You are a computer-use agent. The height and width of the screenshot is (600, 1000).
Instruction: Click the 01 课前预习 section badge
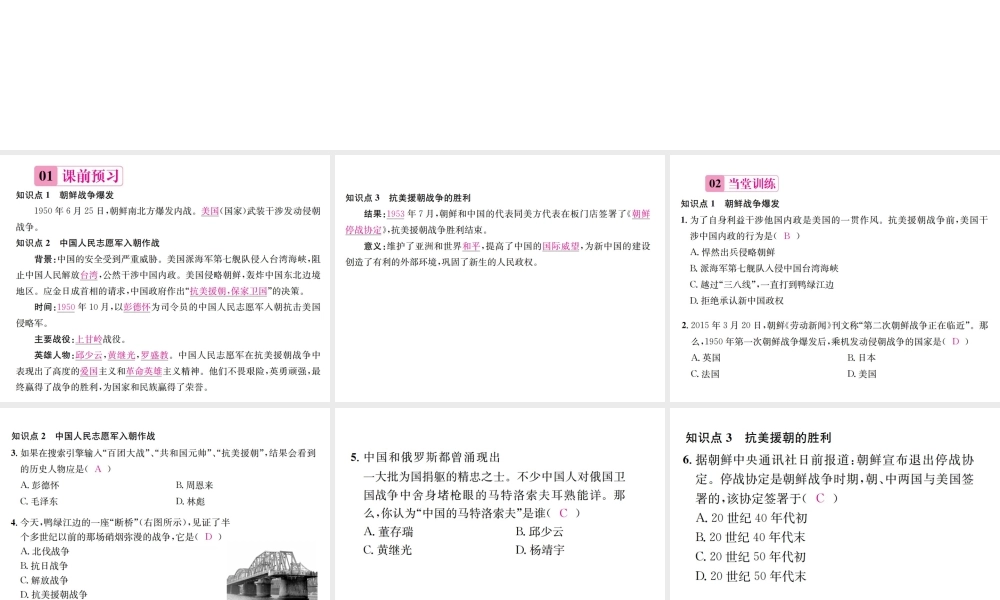(78, 176)
